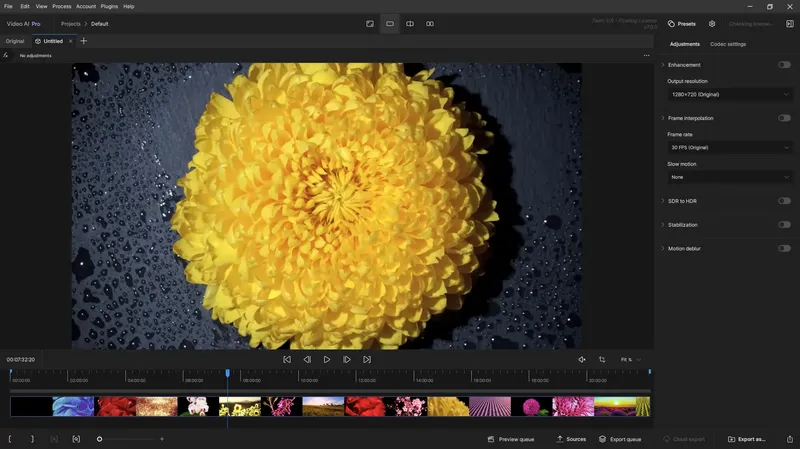Image resolution: width=800 pixels, height=449 pixels.
Task: Open the Output resolution dropdown
Action: coord(729,94)
